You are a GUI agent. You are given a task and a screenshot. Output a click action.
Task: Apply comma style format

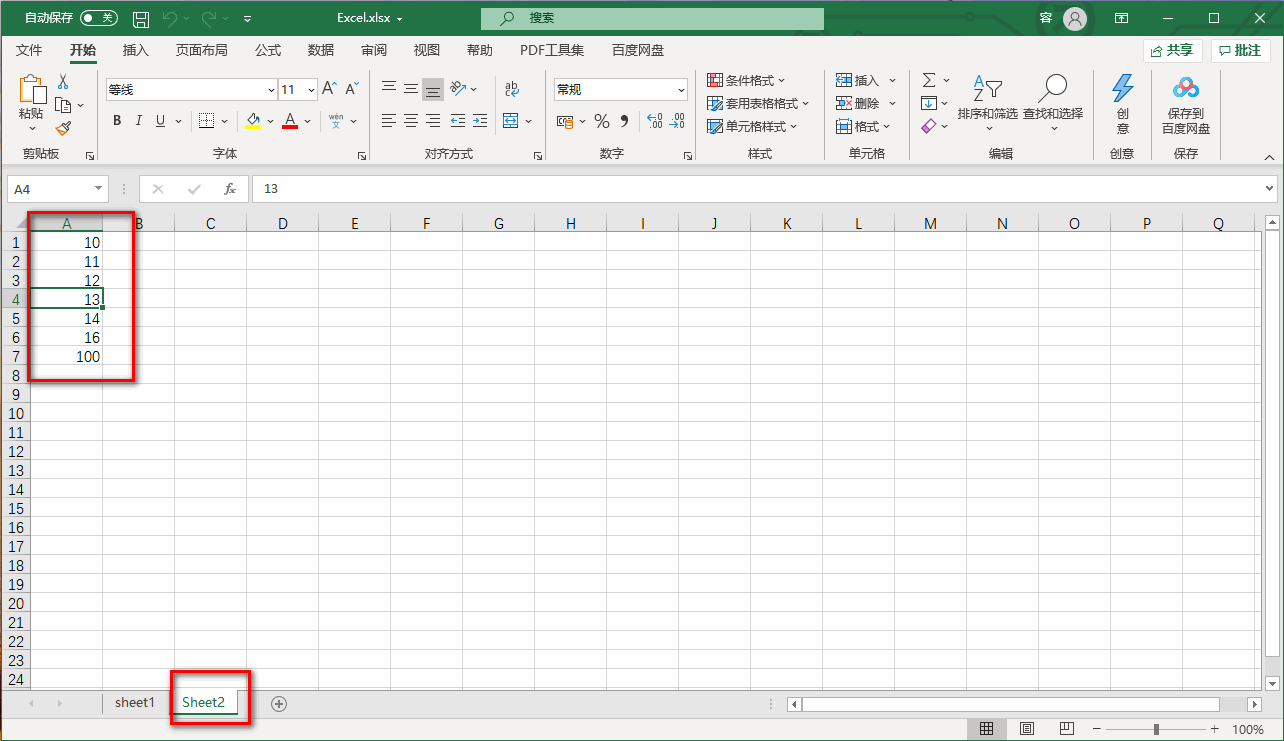(625, 121)
